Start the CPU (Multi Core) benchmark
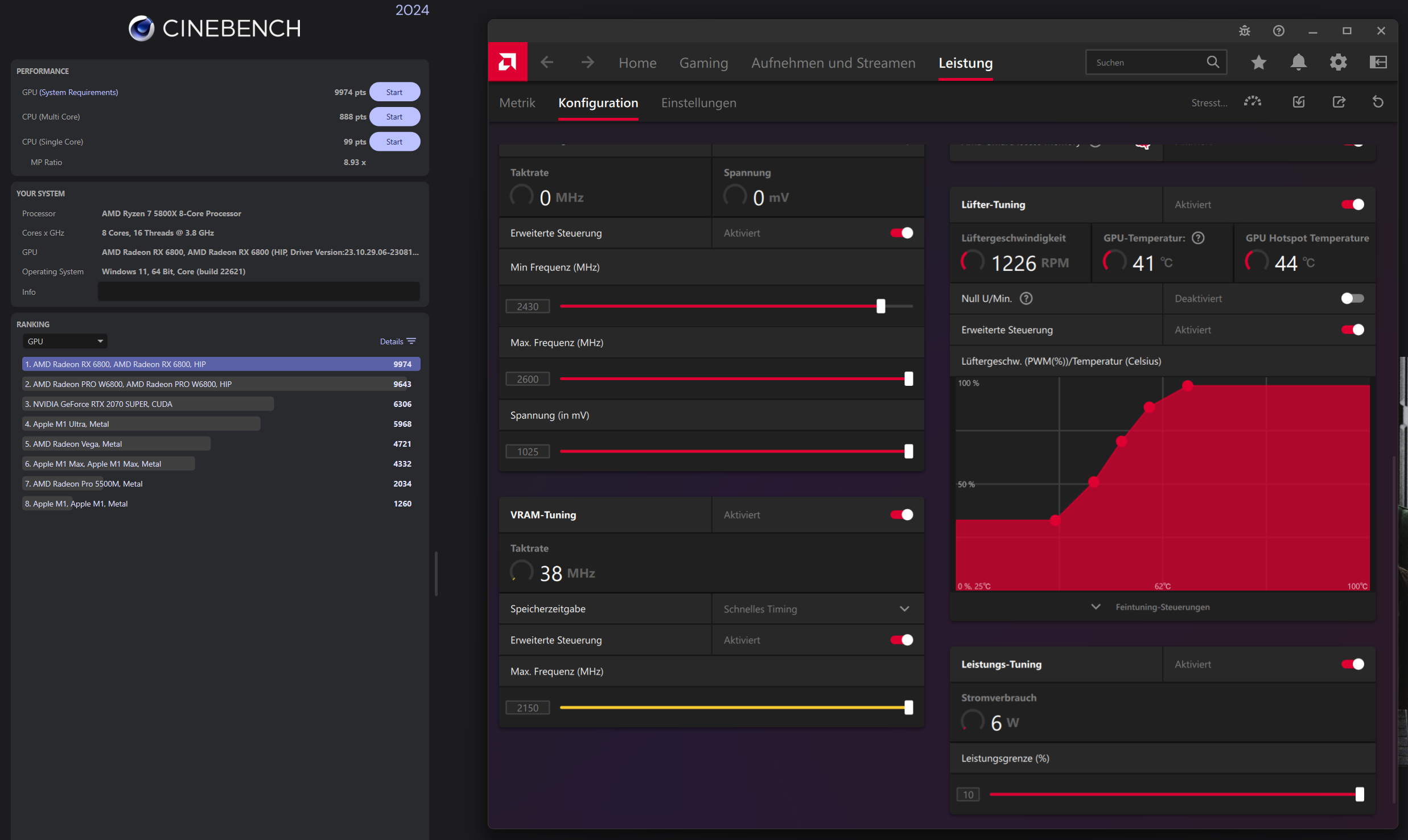 coord(394,117)
